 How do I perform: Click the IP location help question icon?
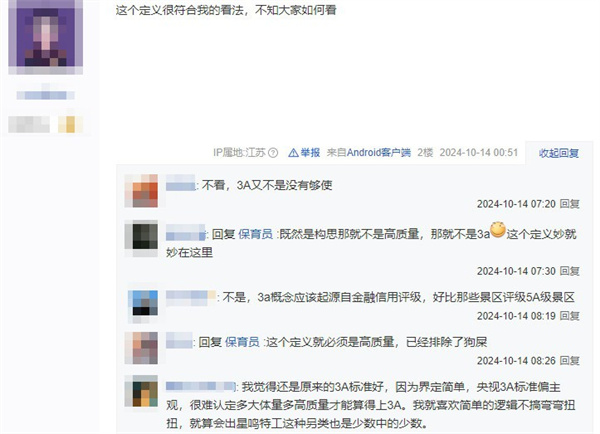pos(273,153)
